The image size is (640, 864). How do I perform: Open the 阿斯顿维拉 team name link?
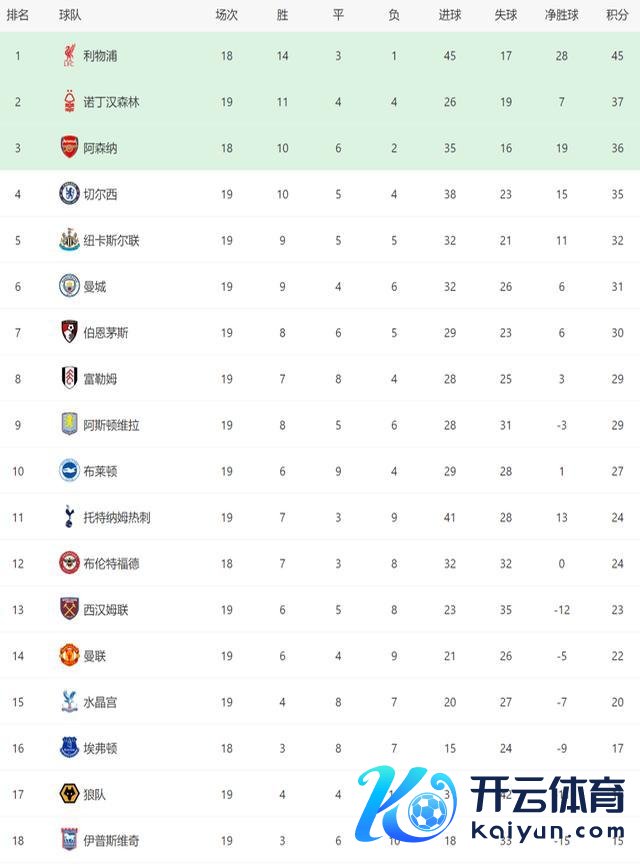click(111, 425)
